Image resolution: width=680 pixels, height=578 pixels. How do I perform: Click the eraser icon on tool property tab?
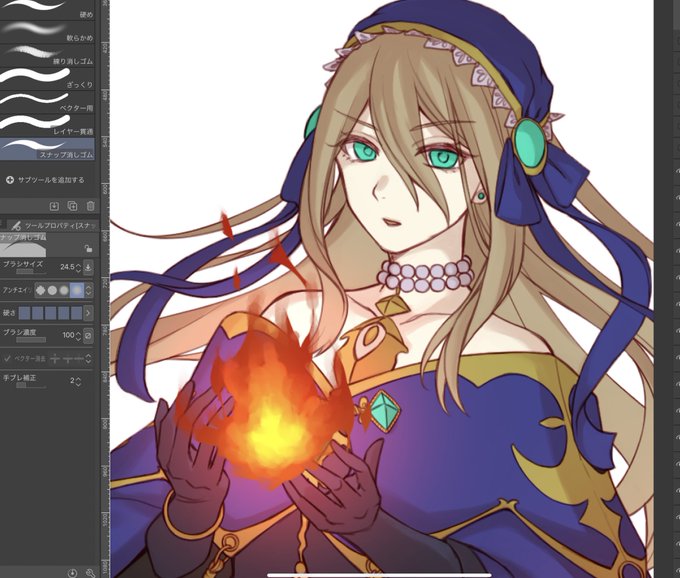point(16,225)
